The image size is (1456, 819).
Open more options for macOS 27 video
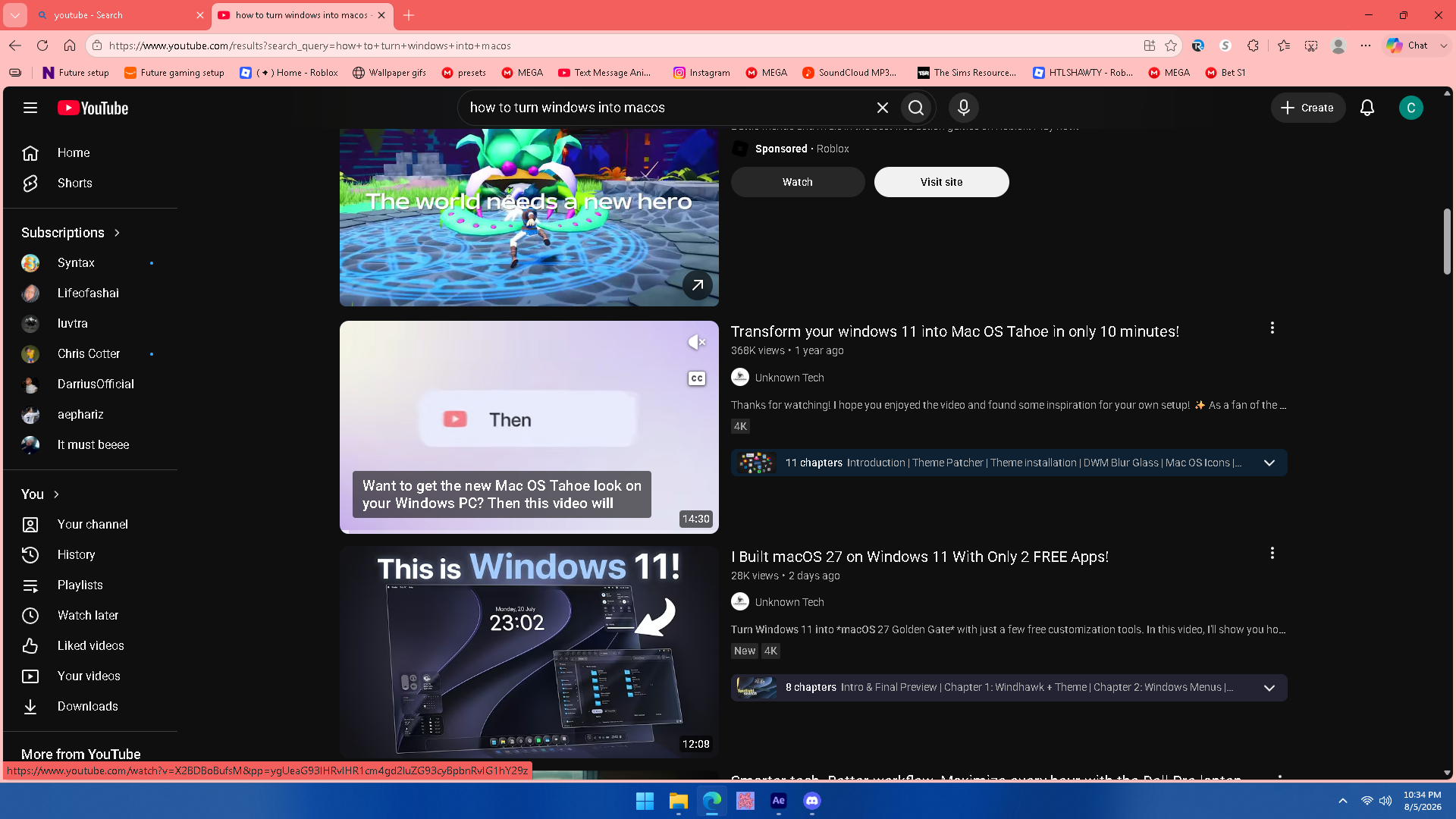pyautogui.click(x=1272, y=554)
